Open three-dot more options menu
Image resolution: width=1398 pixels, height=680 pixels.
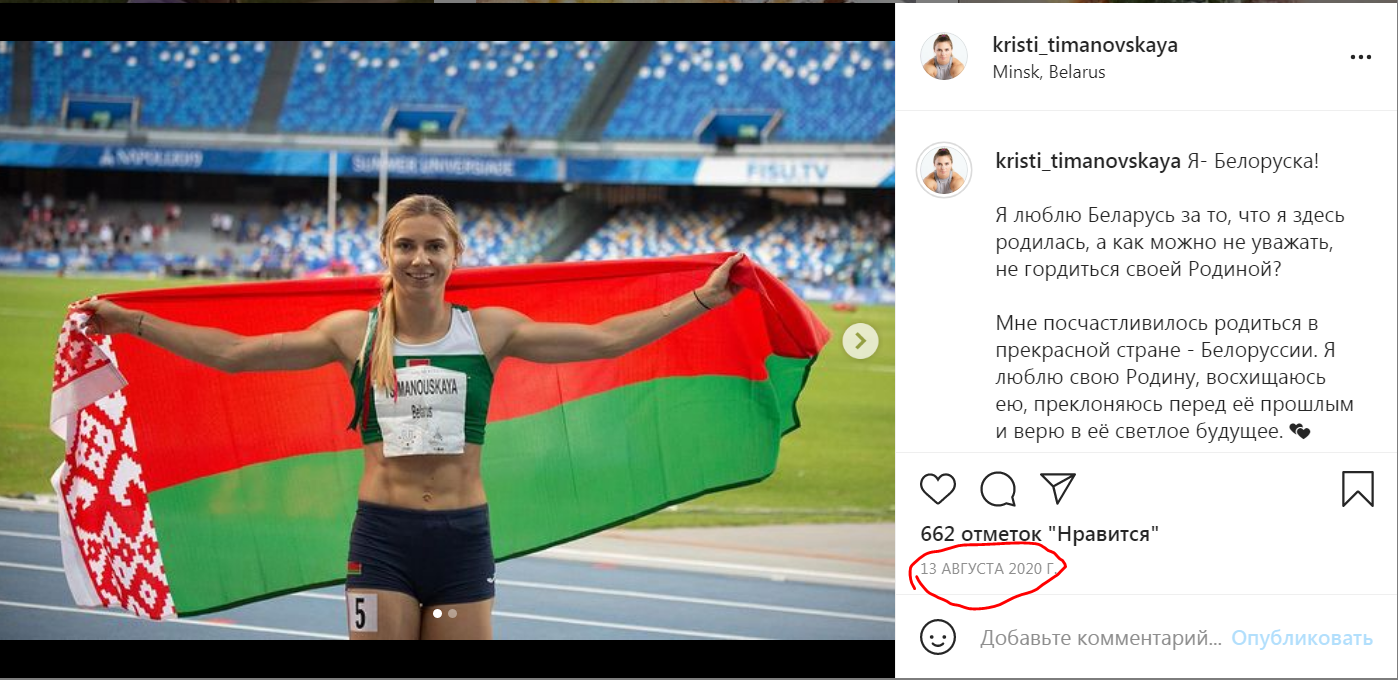coord(1360,58)
